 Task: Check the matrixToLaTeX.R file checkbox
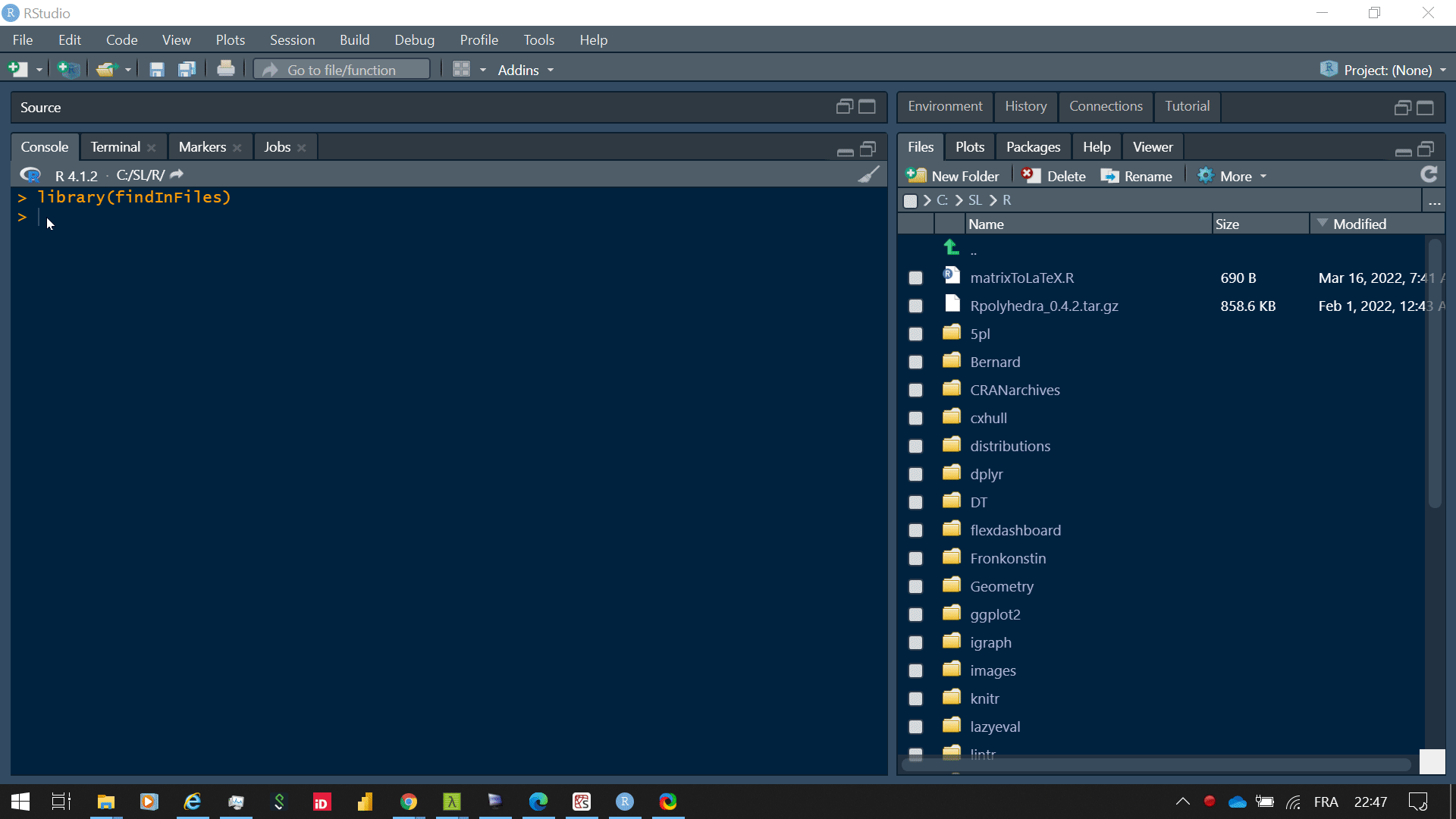click(x=915, y=278)
